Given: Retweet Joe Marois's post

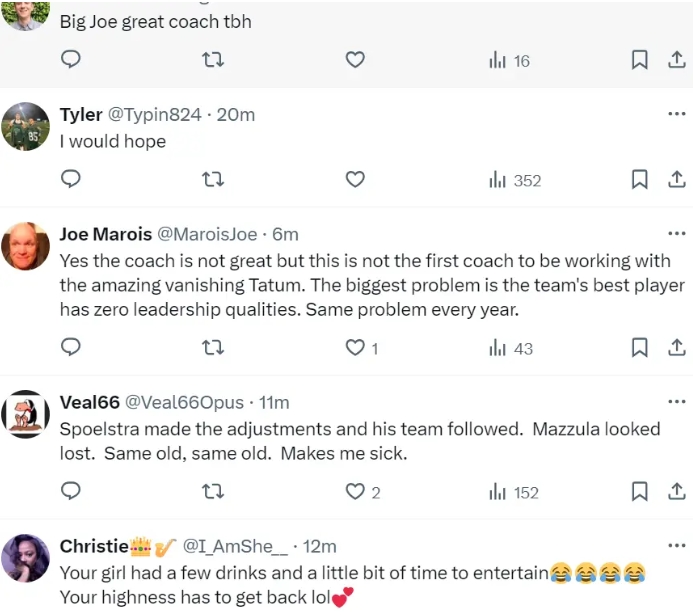Looking at the screenshot, I should (x=213, y=348).
